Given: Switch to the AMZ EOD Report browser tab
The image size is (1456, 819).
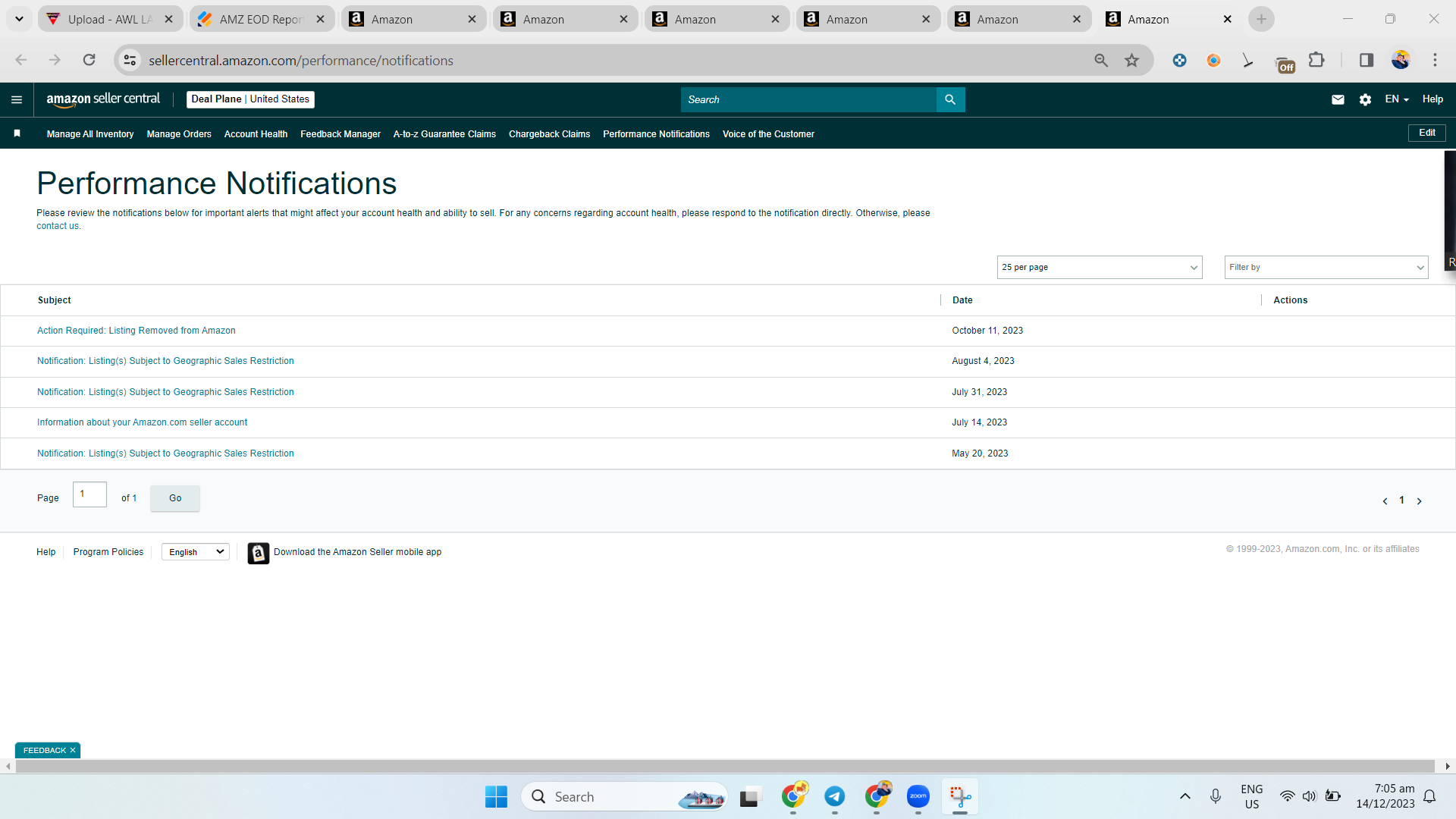Looking at the screenshot, I should pos(262,19).
